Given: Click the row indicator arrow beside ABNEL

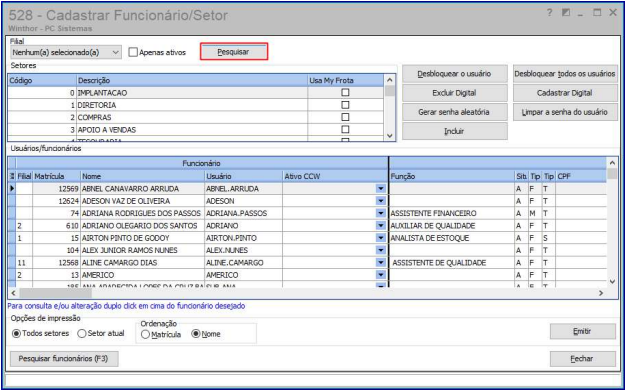Looking at the screenshot, I should (x=12, y=189).
